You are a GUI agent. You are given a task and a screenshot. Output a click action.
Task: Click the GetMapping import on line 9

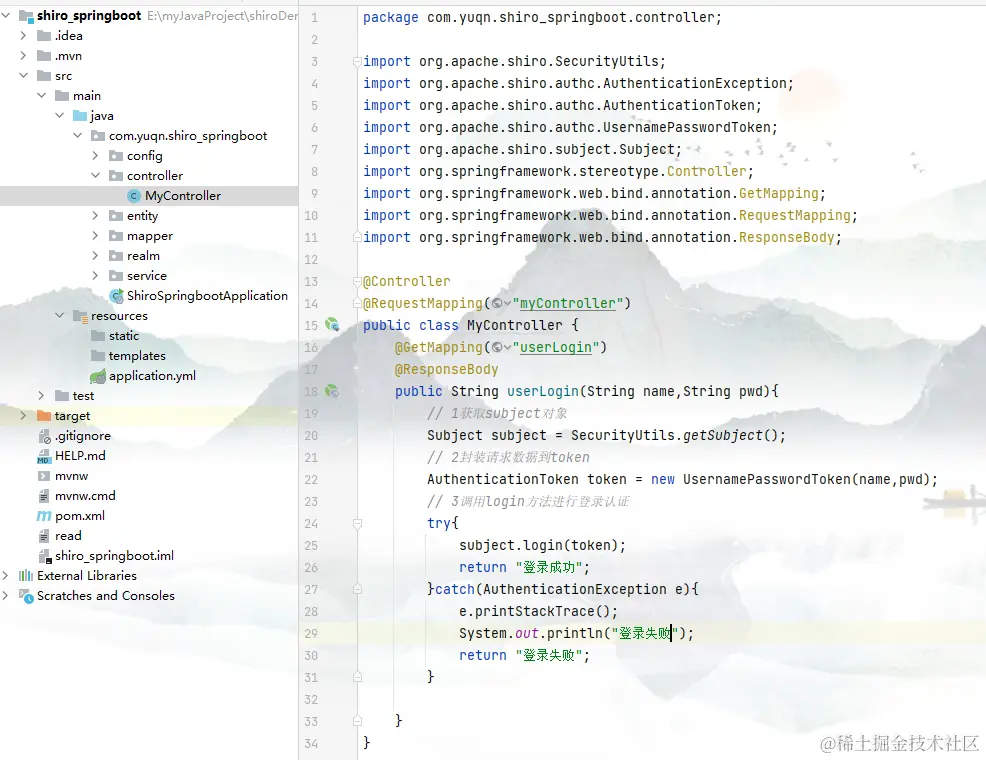click(x=594, y=193)
